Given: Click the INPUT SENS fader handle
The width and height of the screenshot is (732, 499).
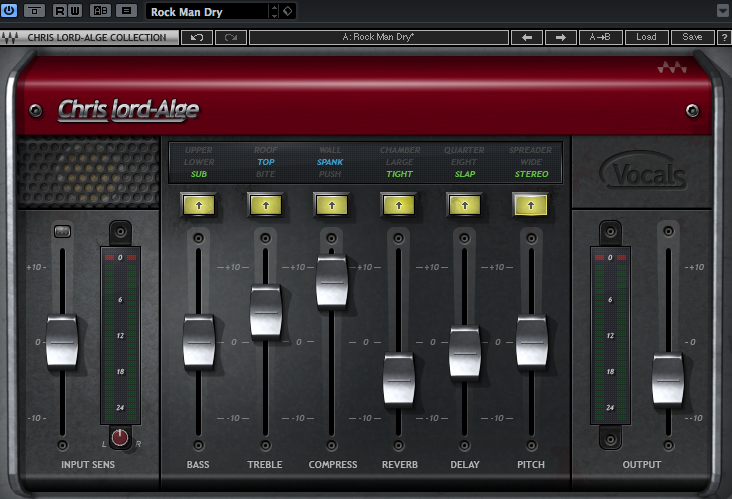Looking at the screenshot, I should 62,342.
